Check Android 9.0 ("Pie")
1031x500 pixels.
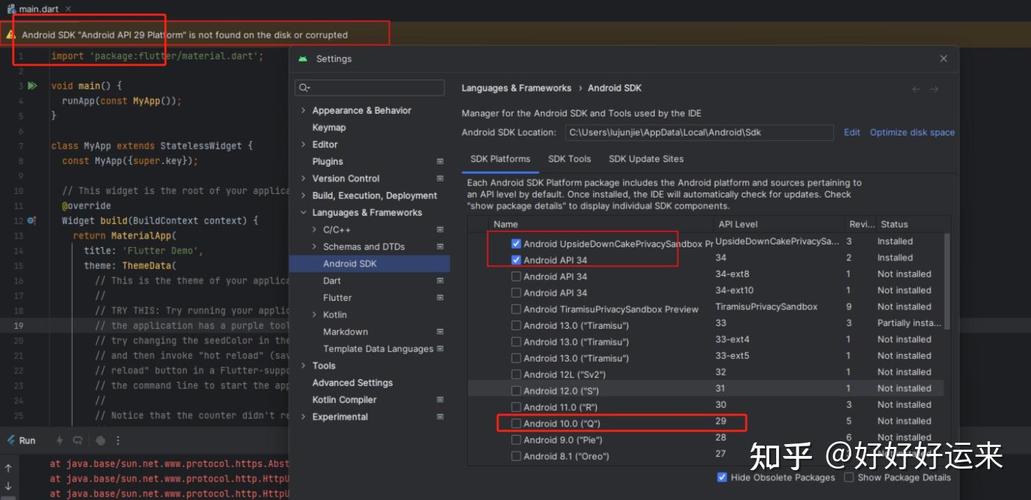tap(516, 439)
